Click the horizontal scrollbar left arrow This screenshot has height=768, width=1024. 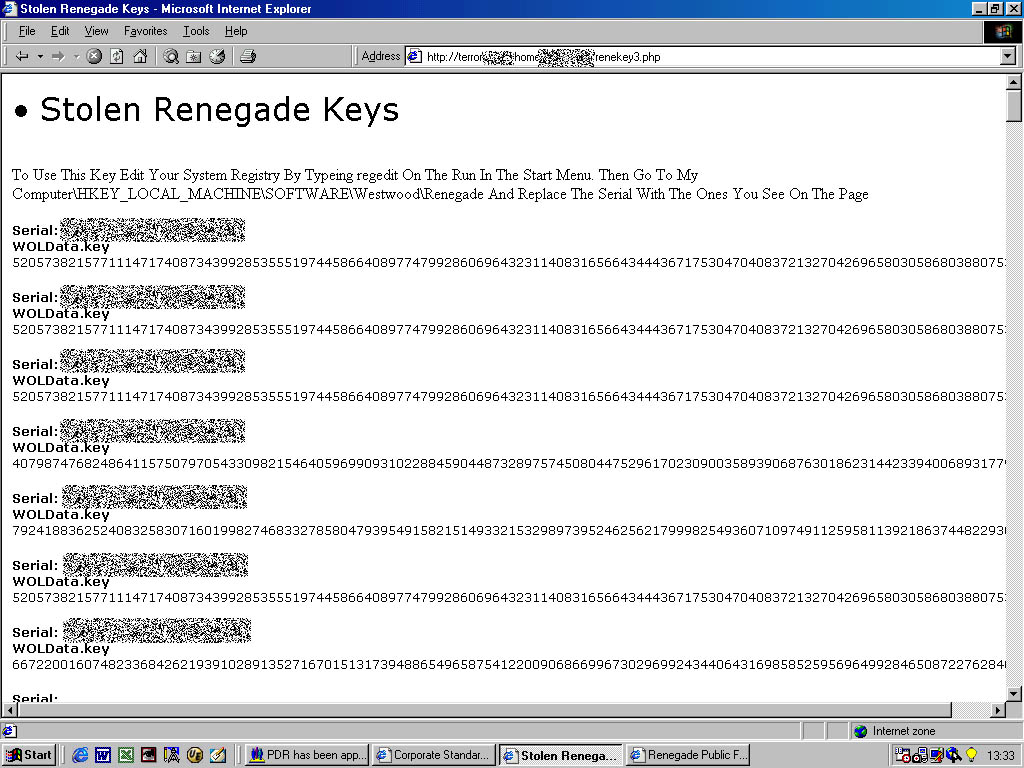[10, 709]
